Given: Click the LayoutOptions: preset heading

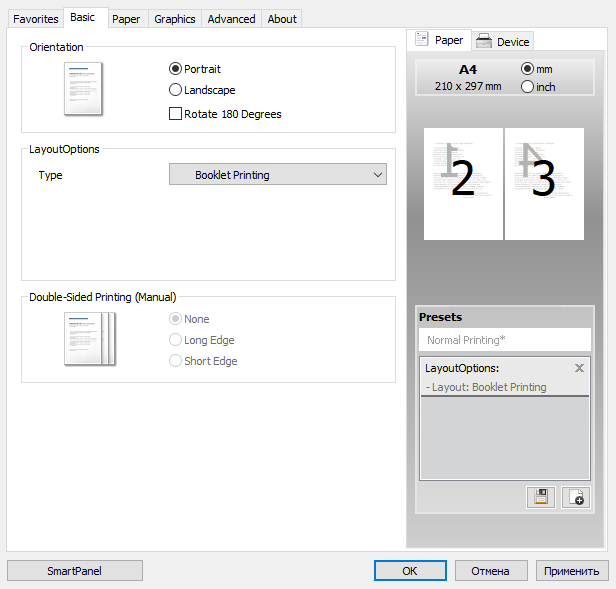Looking at the screenshot, I should pyautogui.click(x=462, y=368).
